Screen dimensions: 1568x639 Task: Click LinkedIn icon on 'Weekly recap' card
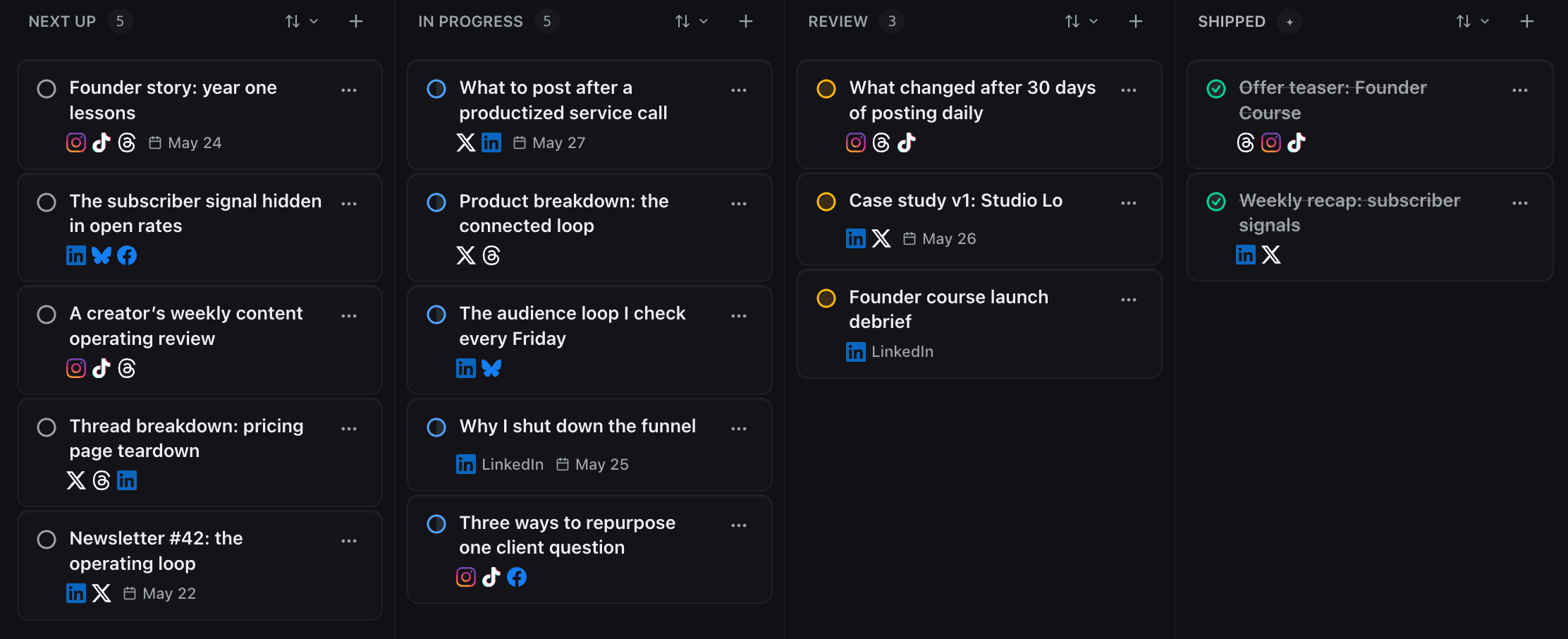coord(1246,255)
